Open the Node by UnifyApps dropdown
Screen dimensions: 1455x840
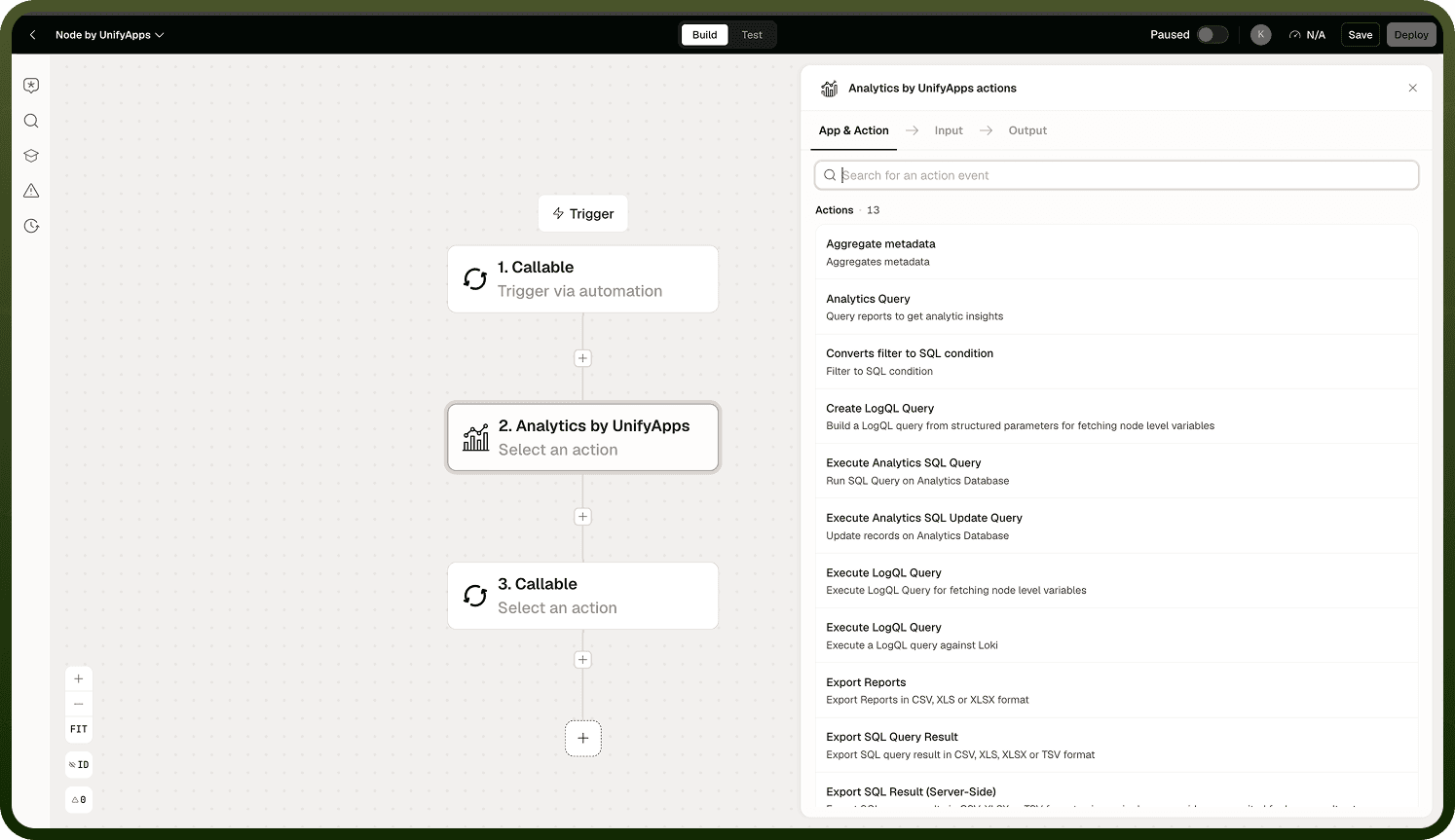point(109,35)
